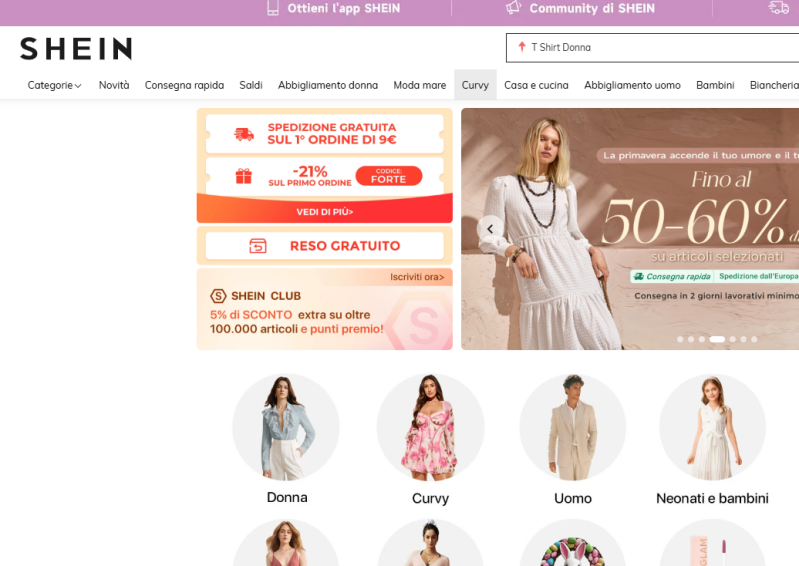Click the gift box icon on -21% coupon
This screenshot has width=799, height=566.
(244, 176)
